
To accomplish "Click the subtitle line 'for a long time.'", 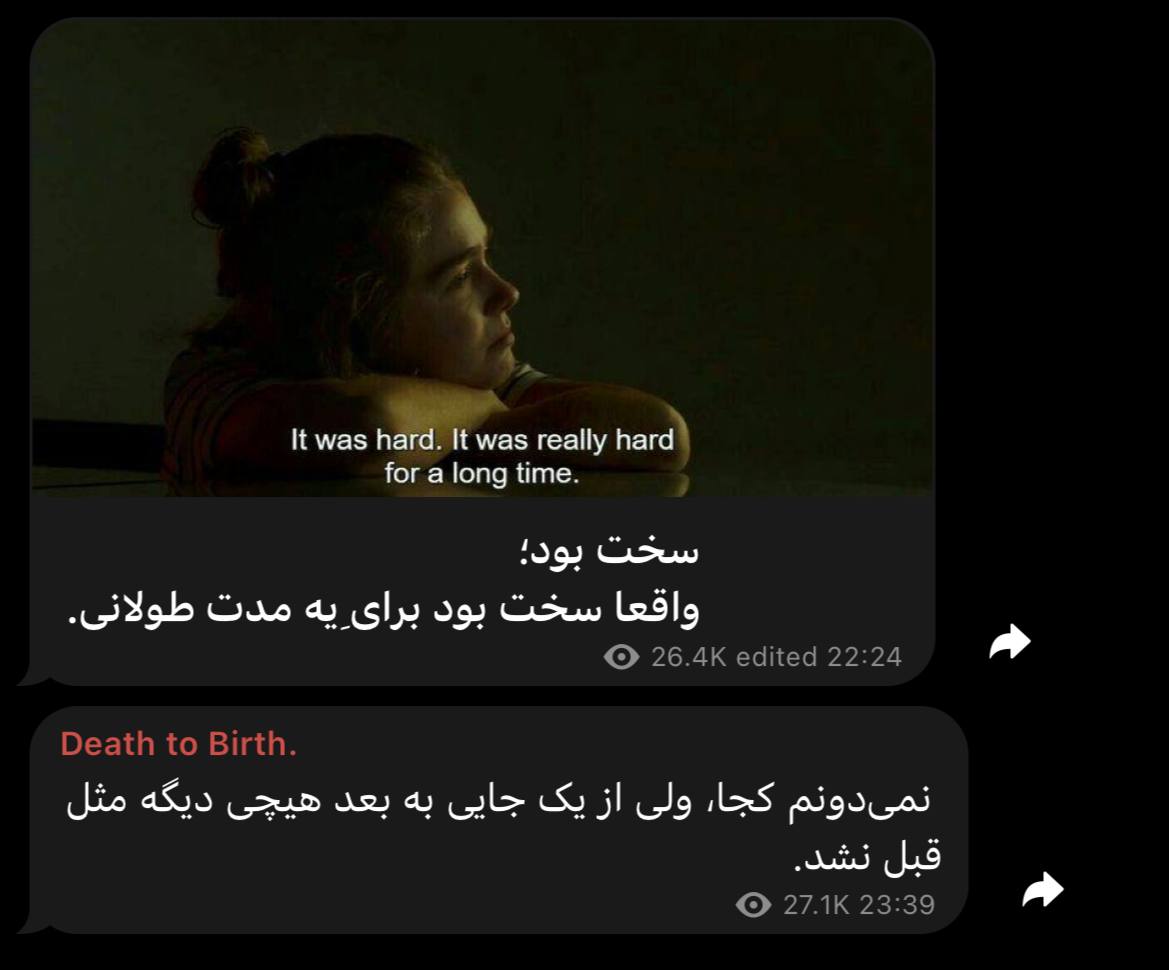I will pyautogui.click(x=482, y=473).
